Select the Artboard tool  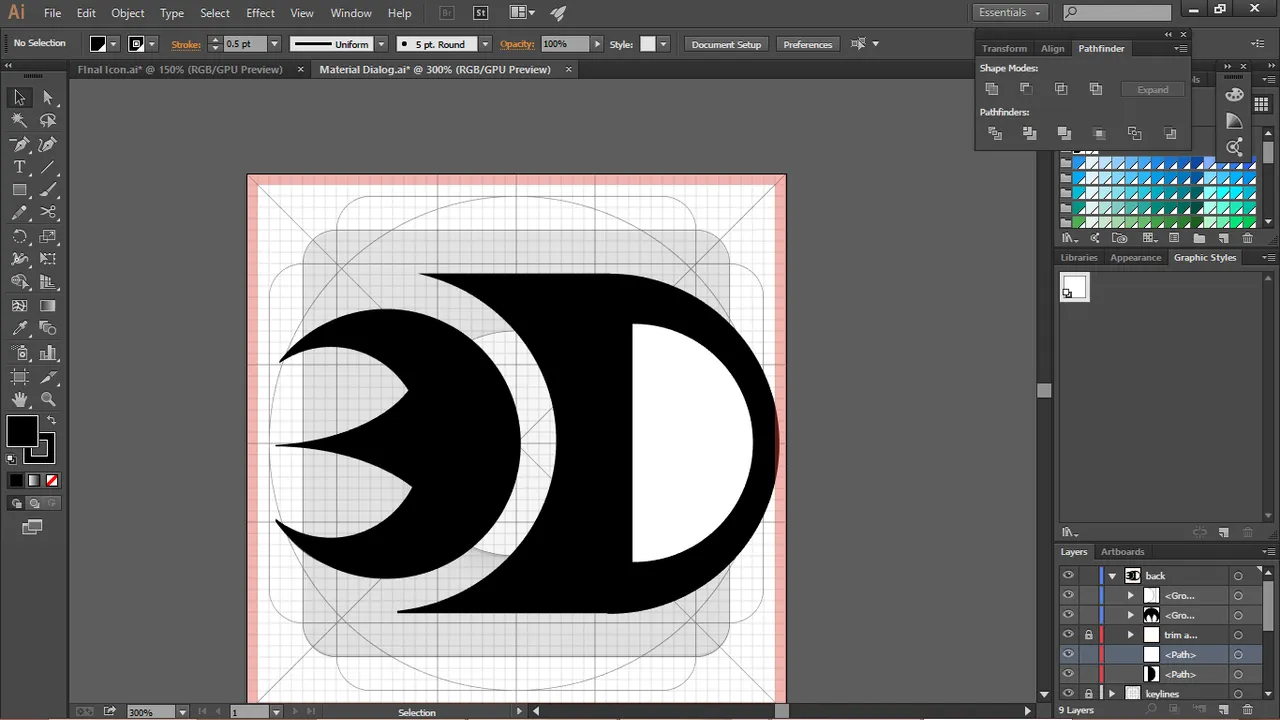[x=19, y=376]
